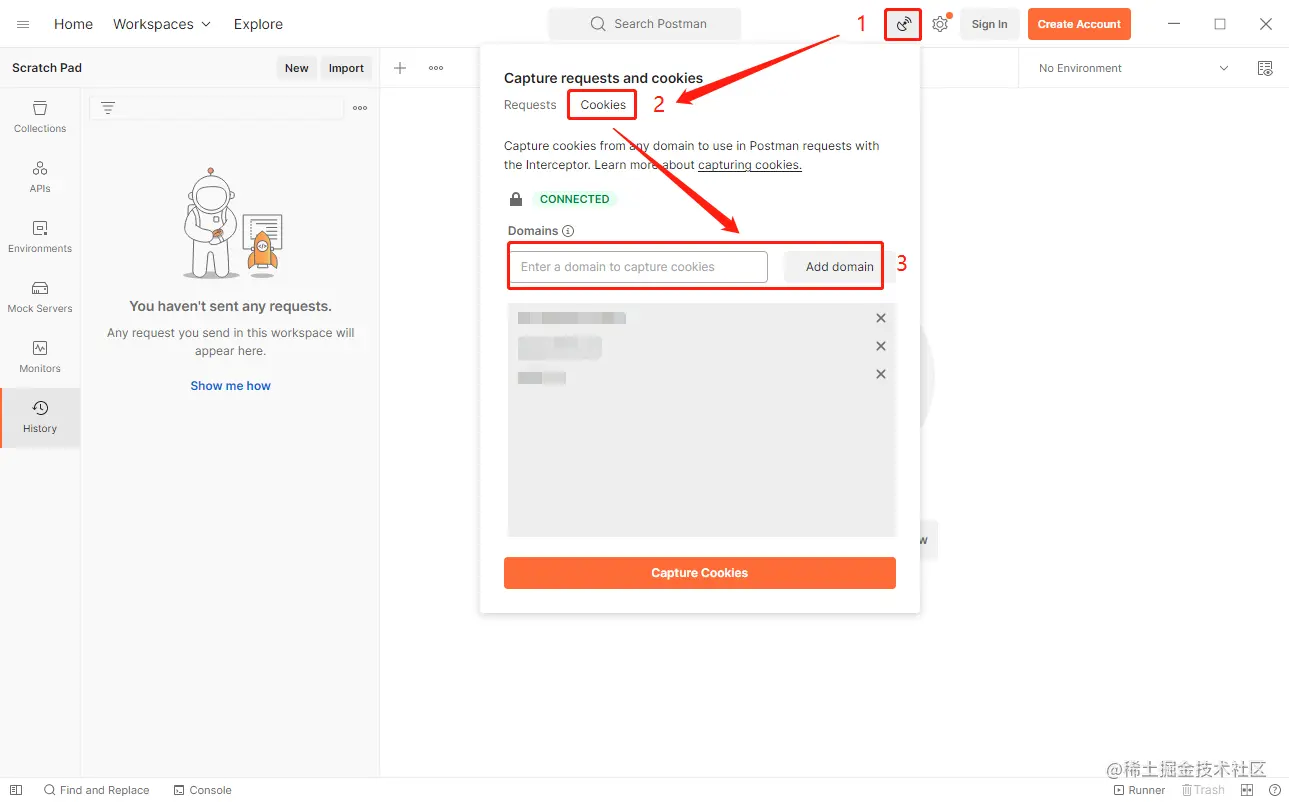
Task: Click the Create Account button
Action: (x=1079, y=24)
